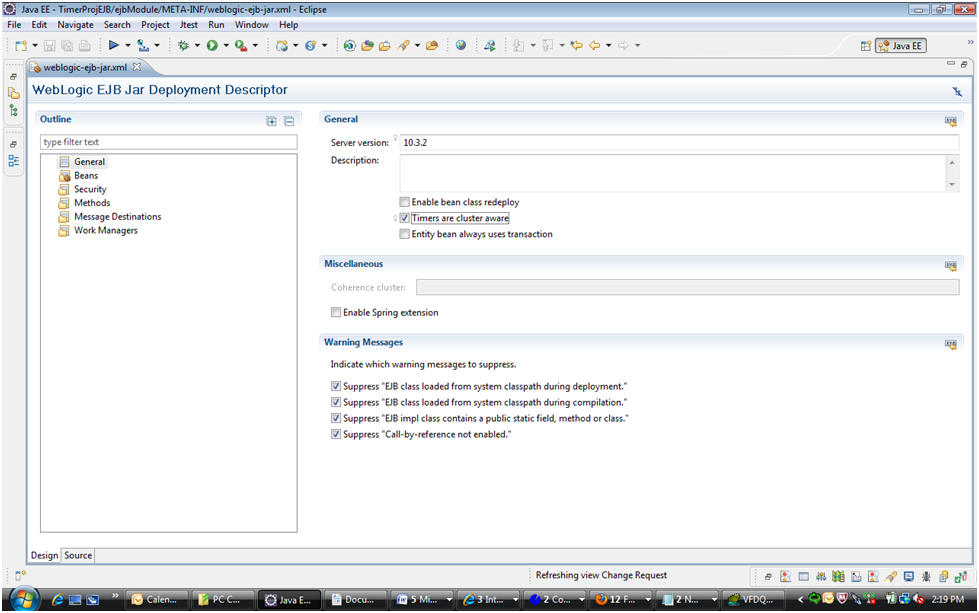
Task: Open the Debug dropdown arrow
Action: 197,46
